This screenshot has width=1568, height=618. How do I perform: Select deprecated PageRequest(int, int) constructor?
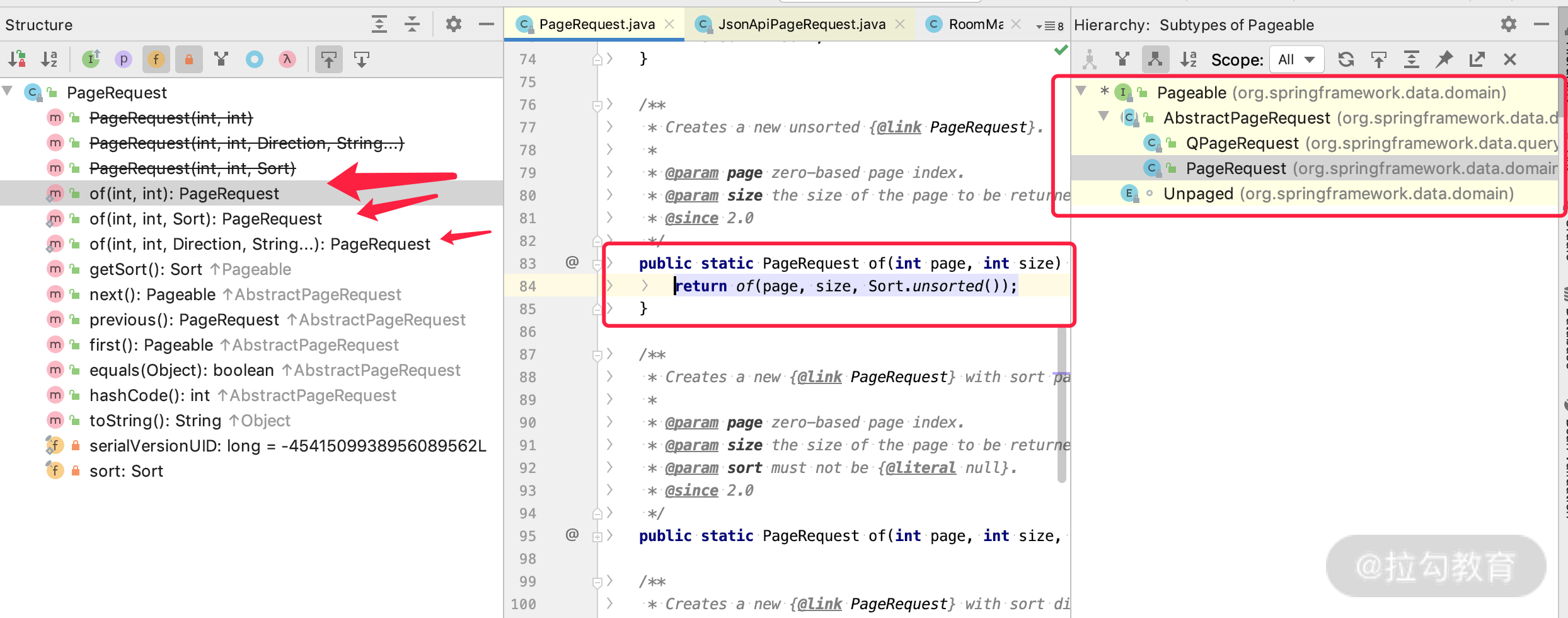pyautogui.click(x=251, y=118)
